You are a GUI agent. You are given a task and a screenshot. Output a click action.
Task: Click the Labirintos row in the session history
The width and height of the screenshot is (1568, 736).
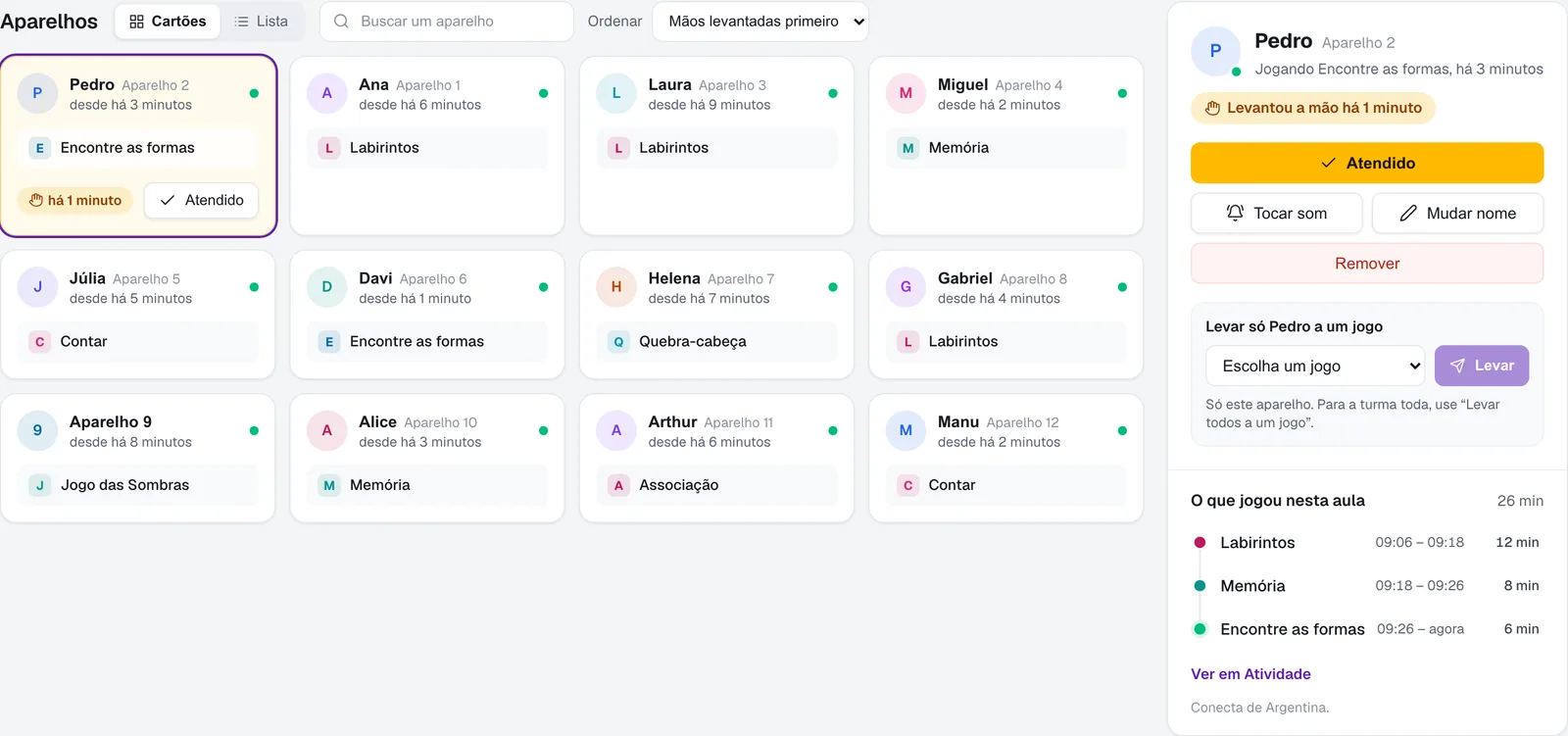[x=1367, y=543]
